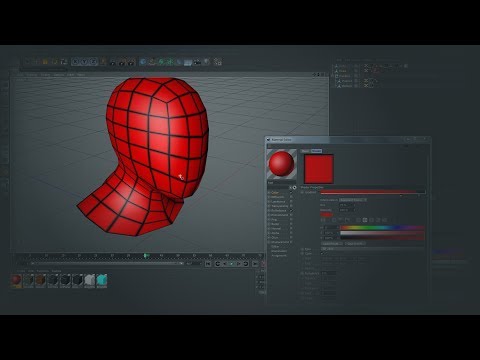480x360 pixels.
Task: Select the blue cube primitive icon
Action: [143, 62]
